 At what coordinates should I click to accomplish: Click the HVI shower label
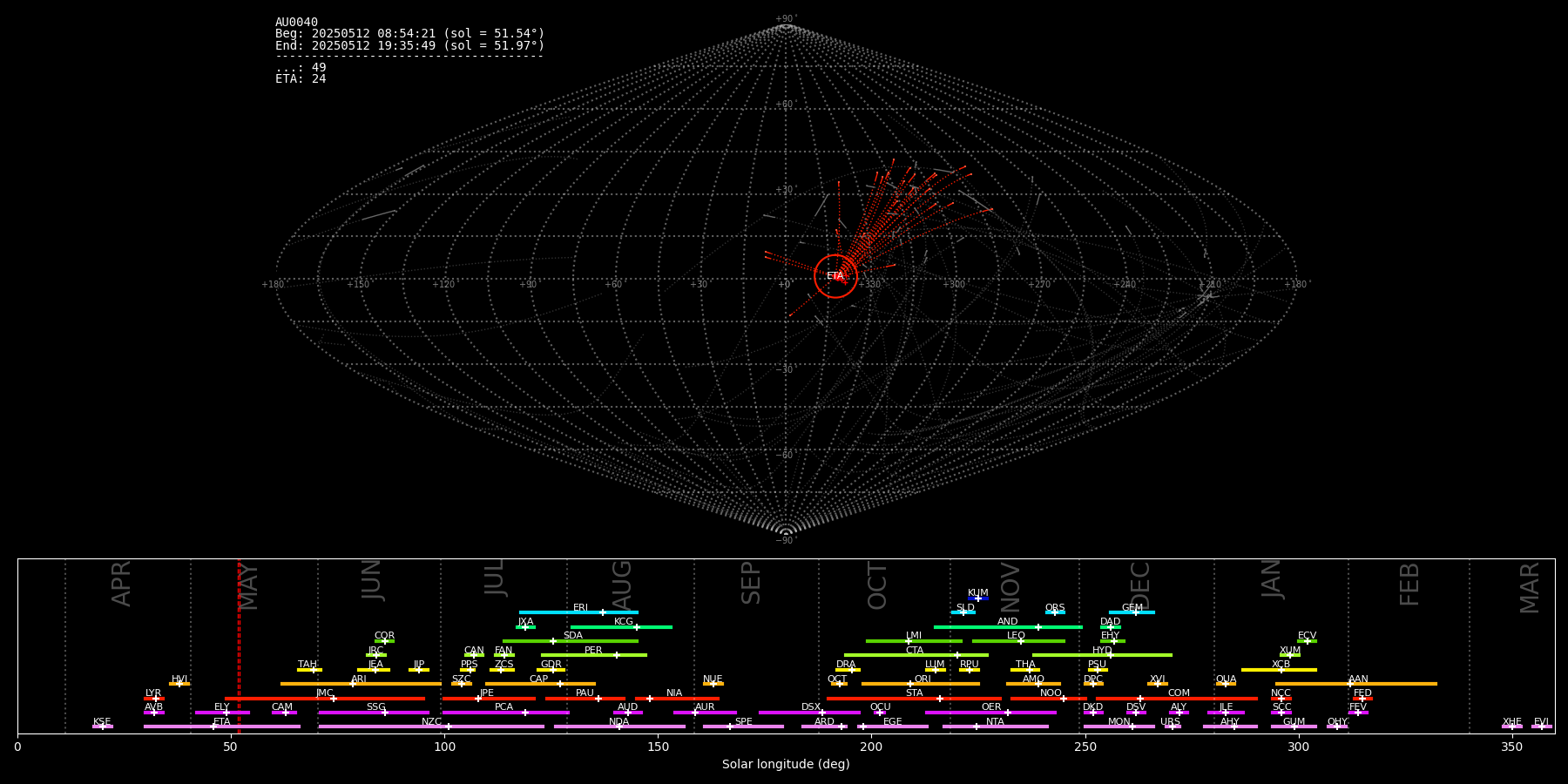(x=179, y=679)
